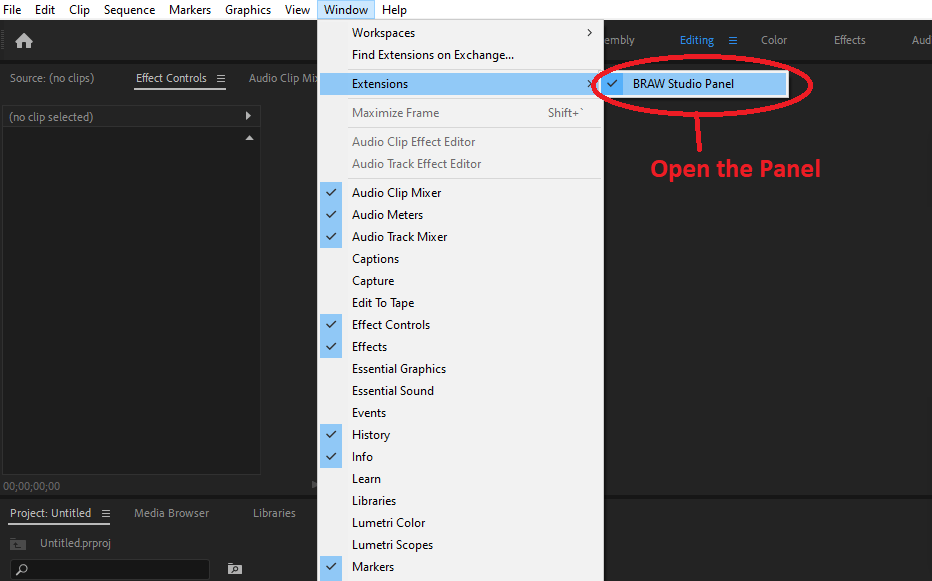
Task: Expand the (no clip selected) arrow
Action: (x=248, y=115)
